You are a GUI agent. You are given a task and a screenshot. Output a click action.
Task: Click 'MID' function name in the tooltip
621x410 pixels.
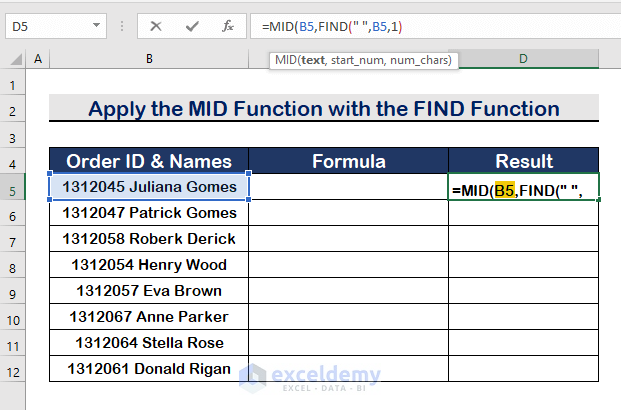point(286,60)
